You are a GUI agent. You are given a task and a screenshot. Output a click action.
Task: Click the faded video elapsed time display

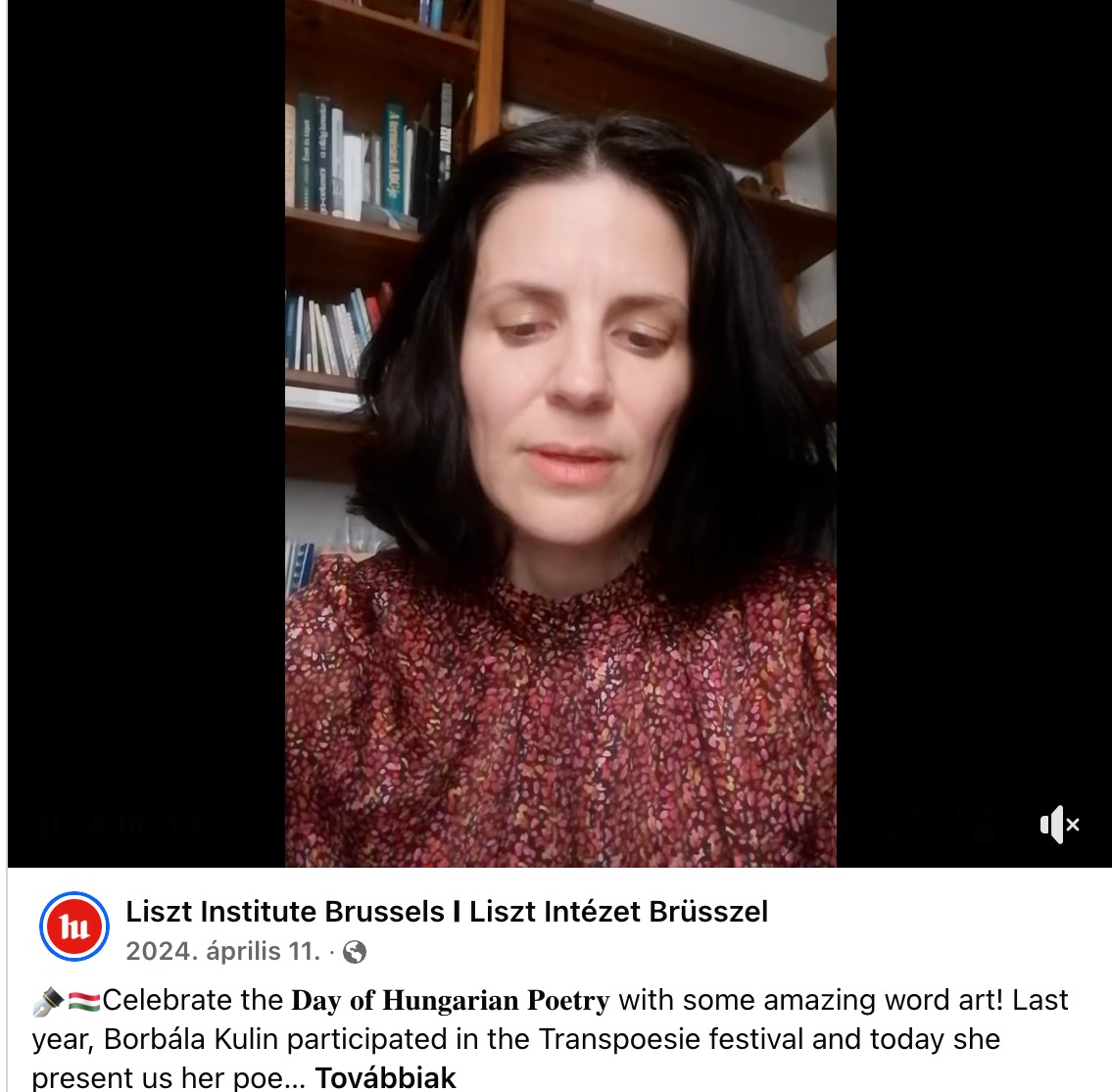coord(153,824)
